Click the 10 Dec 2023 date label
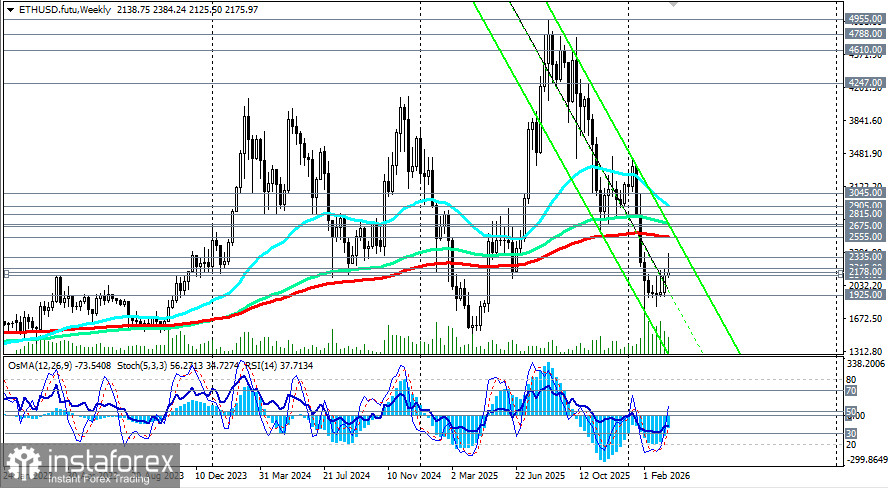Screen dimensions: 888x488 221,476
